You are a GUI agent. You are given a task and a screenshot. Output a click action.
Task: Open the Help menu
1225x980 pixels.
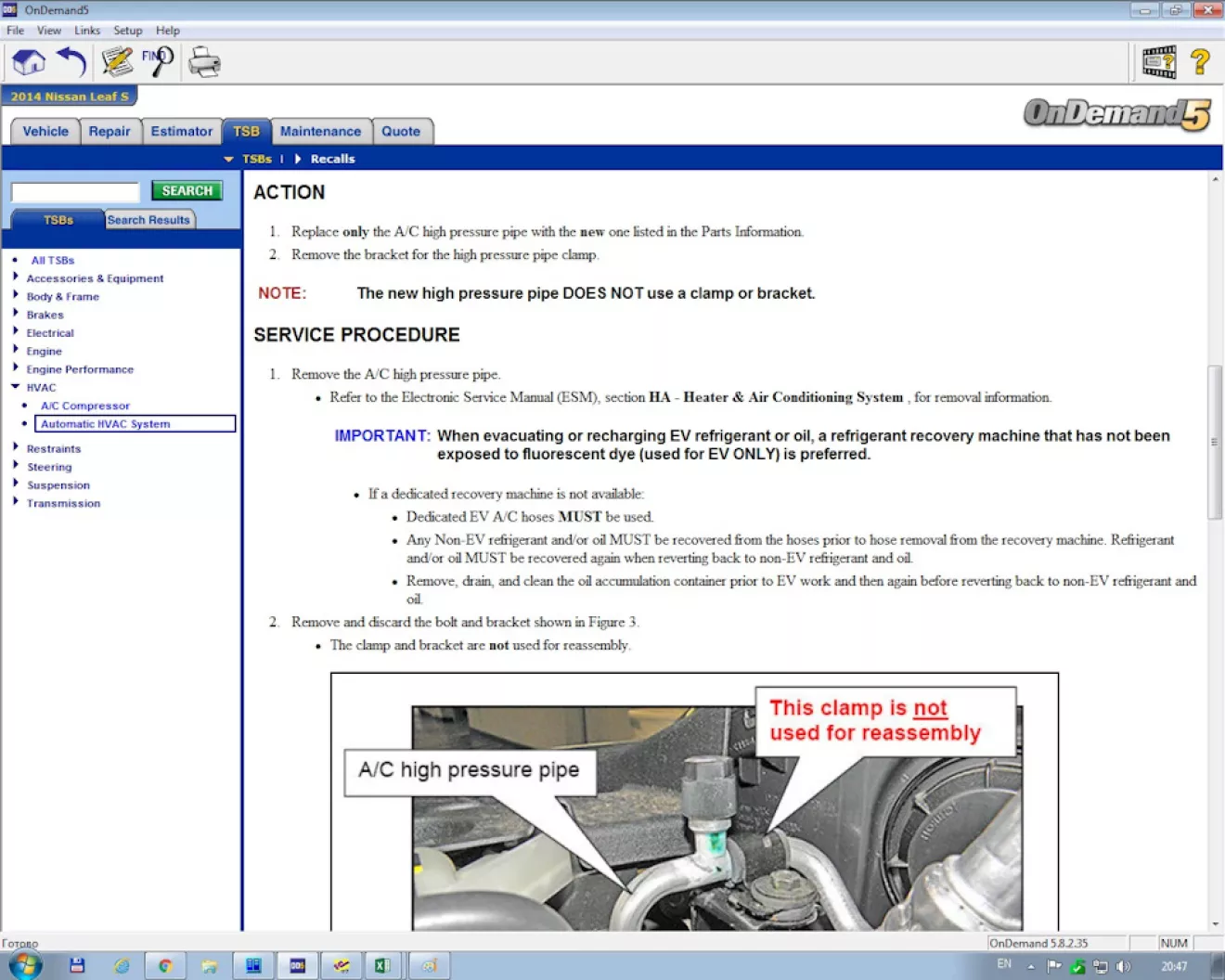pyautogui.click(x=168, y=31)
